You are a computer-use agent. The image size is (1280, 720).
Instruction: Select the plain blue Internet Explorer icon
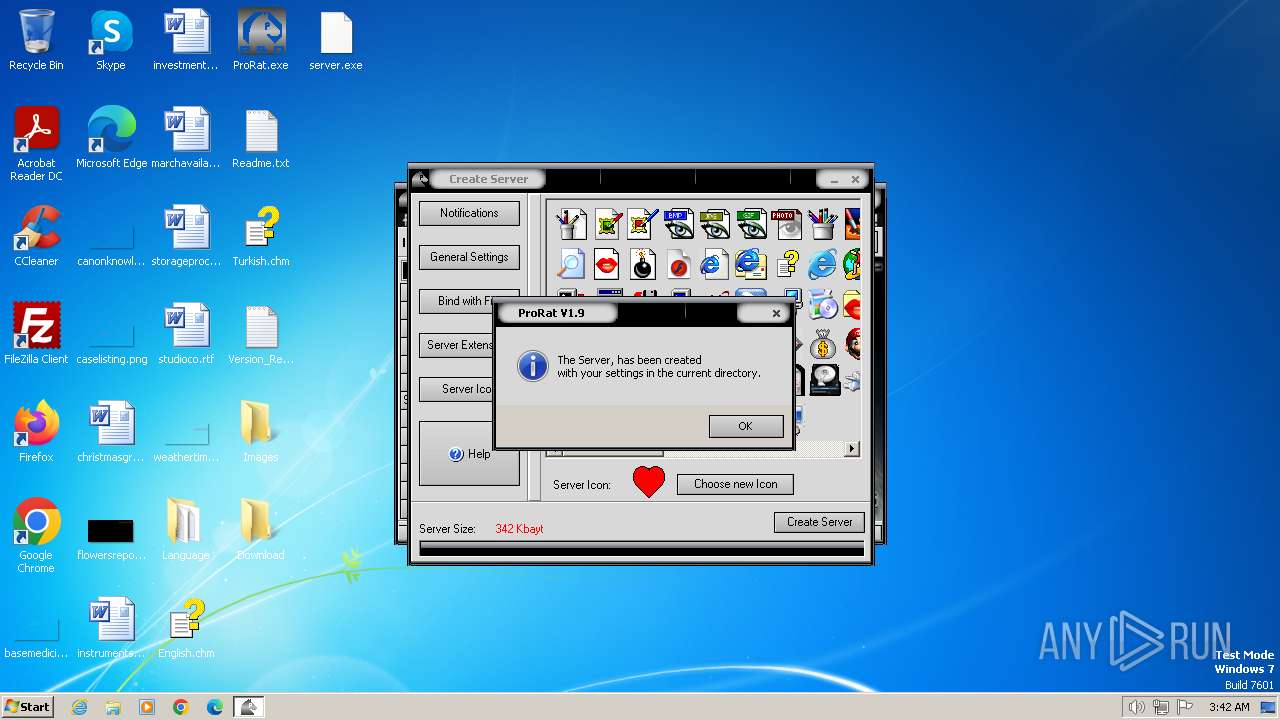[822, 264]
